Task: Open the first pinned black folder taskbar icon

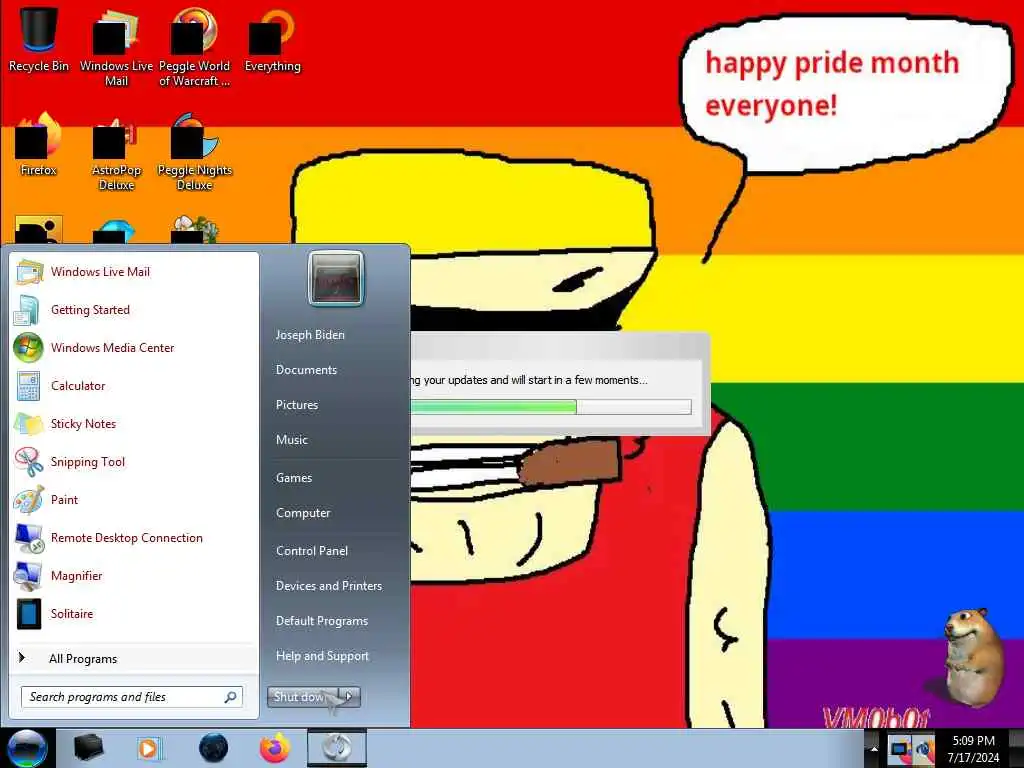Action: point(89,748)
